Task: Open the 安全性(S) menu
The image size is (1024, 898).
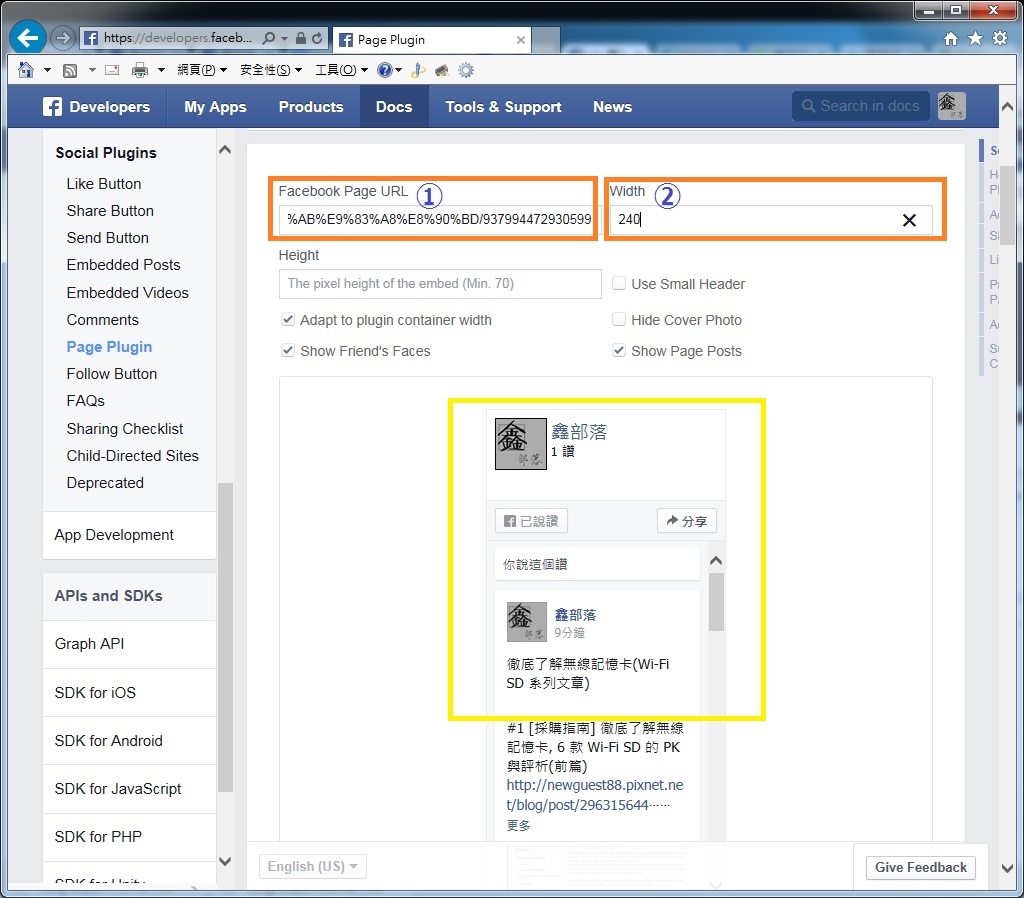Action: pyautogui.click(x=271, y=70)
